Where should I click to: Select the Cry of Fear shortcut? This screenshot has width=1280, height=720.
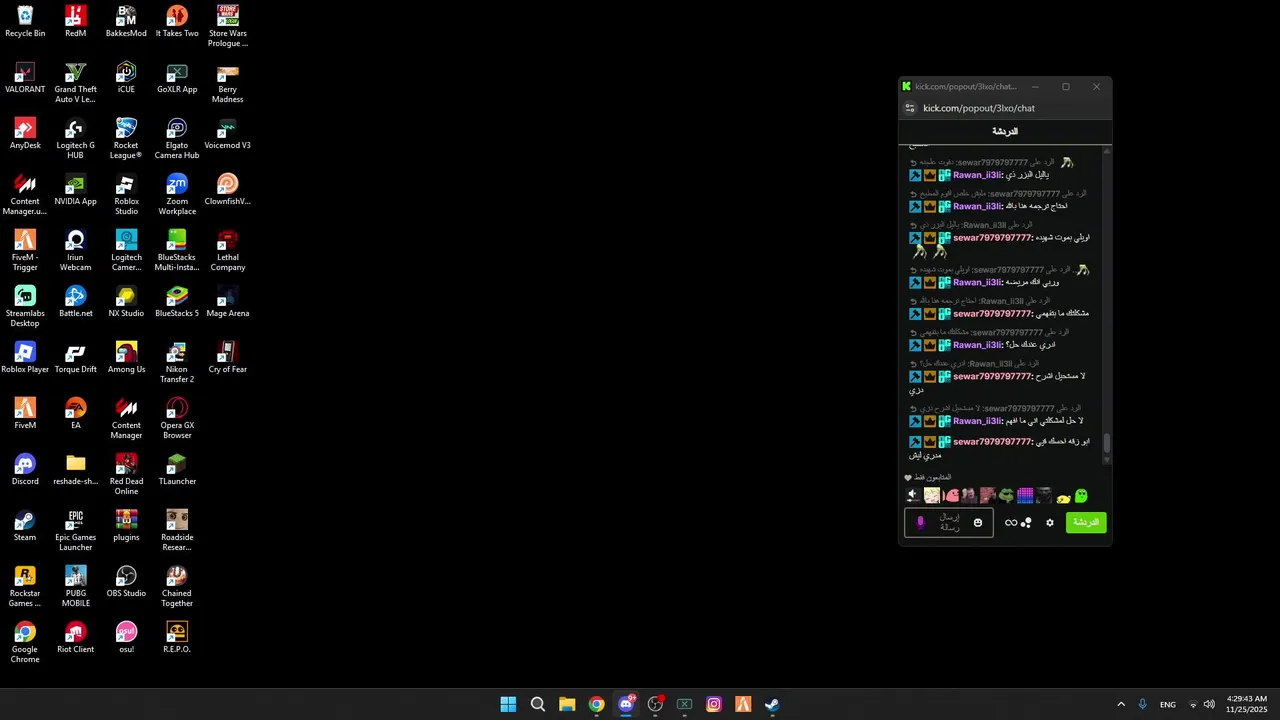click(x=227, y=358)
